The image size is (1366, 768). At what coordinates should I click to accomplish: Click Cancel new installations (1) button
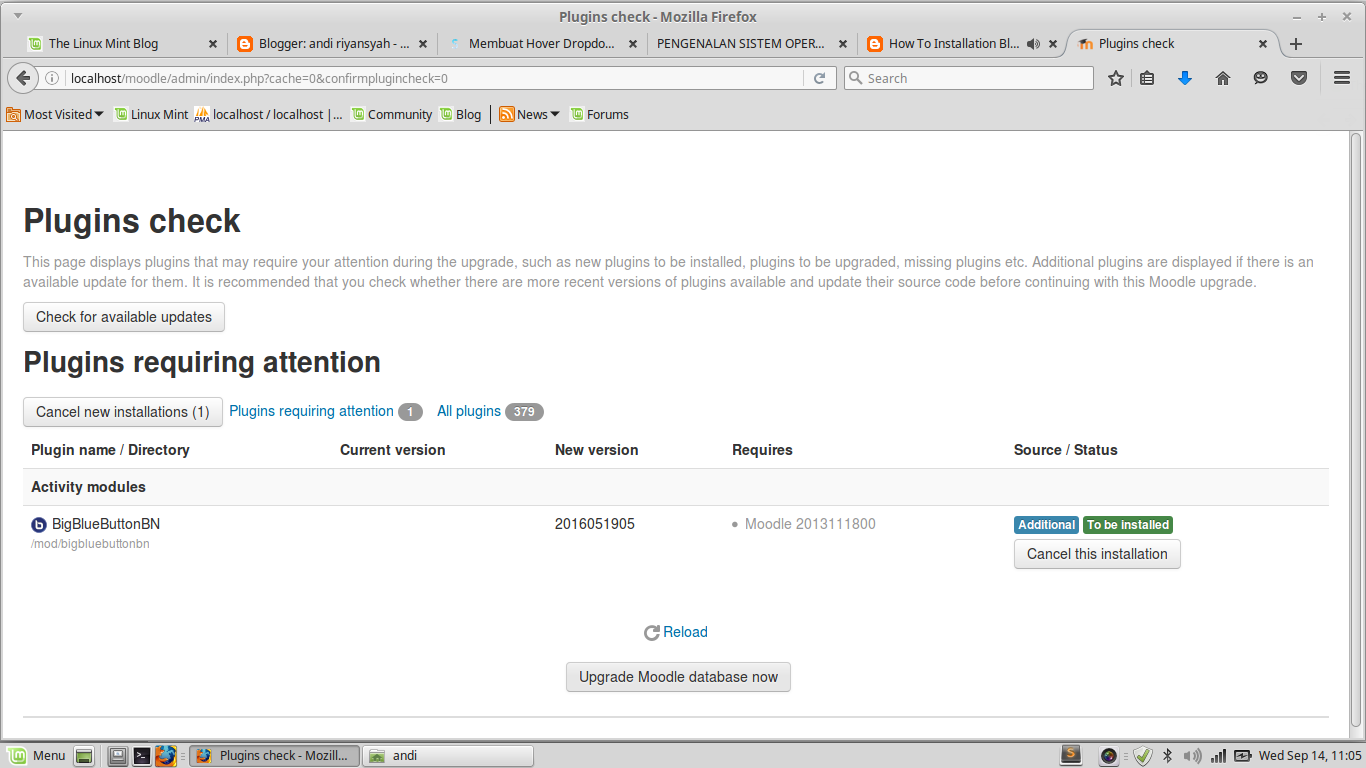click(123, 412)
